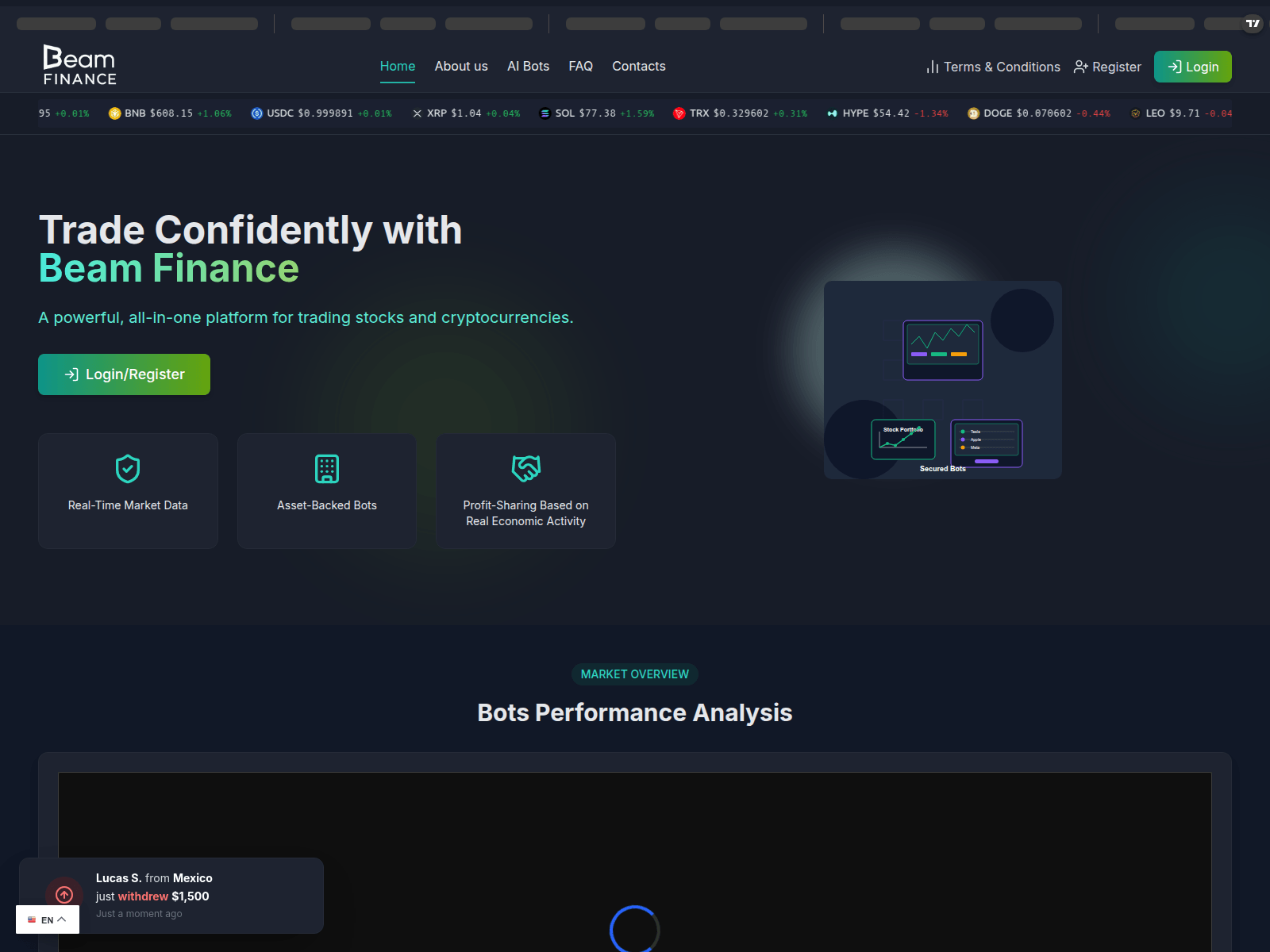This screenshot has width=1270, height=952.
Task: Click the green Login button
Action: point(1193,67)
